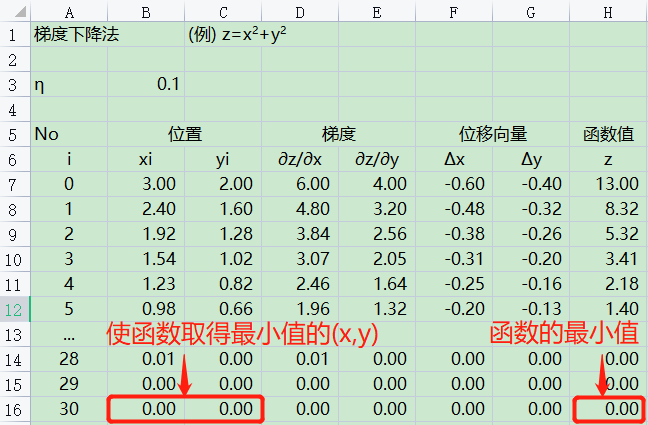648x425 pixels.
Task: Select column header A
Action: coord(68,10)
